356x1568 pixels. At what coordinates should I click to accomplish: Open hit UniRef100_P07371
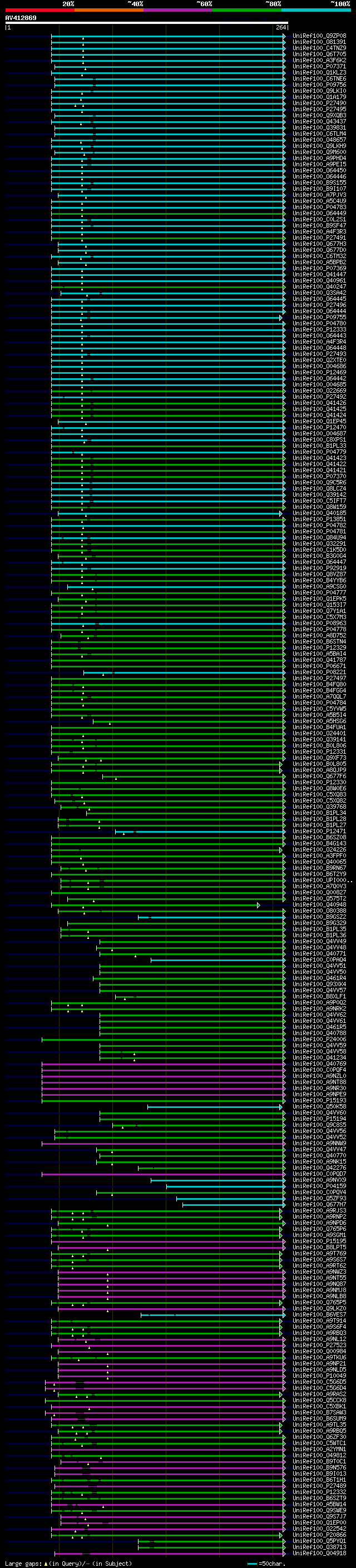(x=319, y=66)
